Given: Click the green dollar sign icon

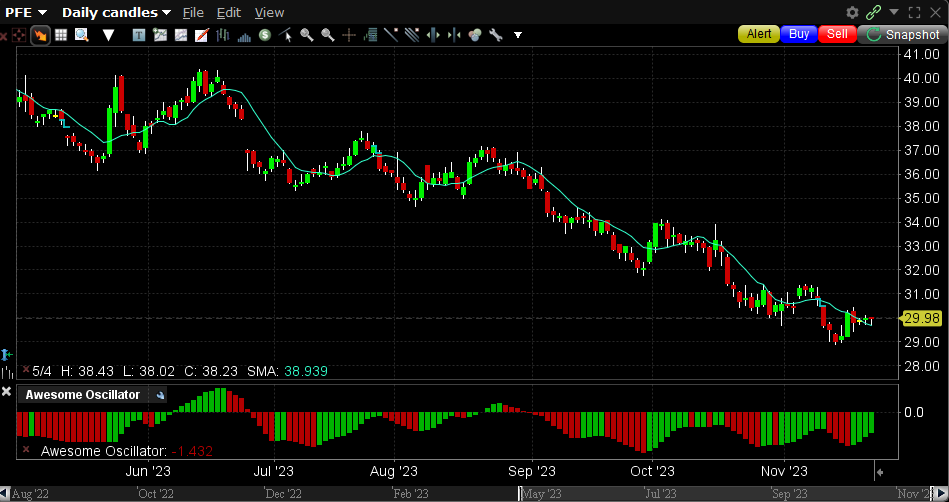Looking at the screenshot, I should 265,35.
